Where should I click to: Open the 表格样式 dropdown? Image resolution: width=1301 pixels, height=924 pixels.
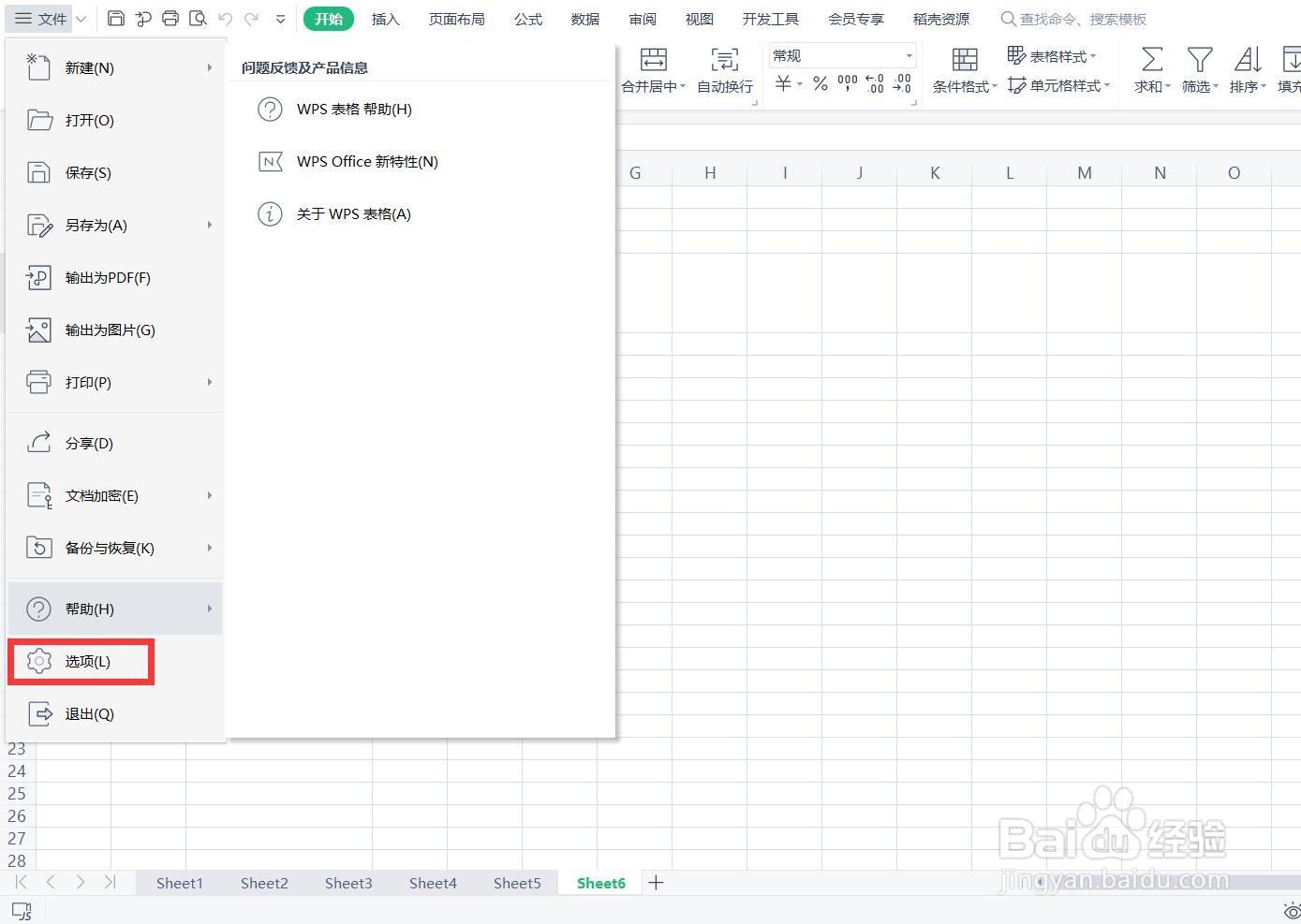1051,56
